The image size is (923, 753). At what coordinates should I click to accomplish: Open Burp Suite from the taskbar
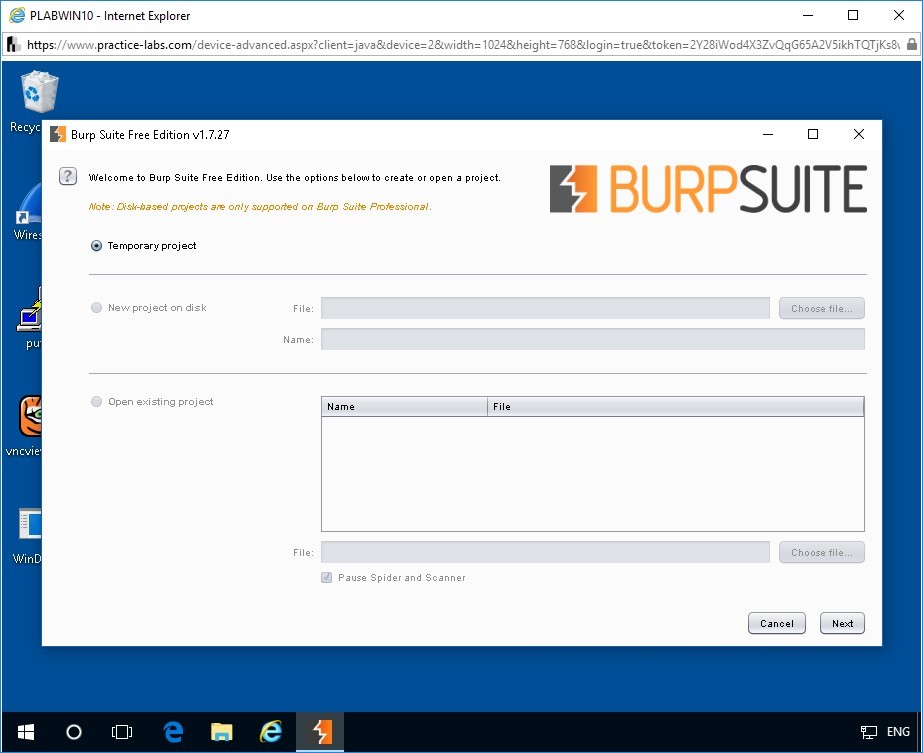(321, 732)
